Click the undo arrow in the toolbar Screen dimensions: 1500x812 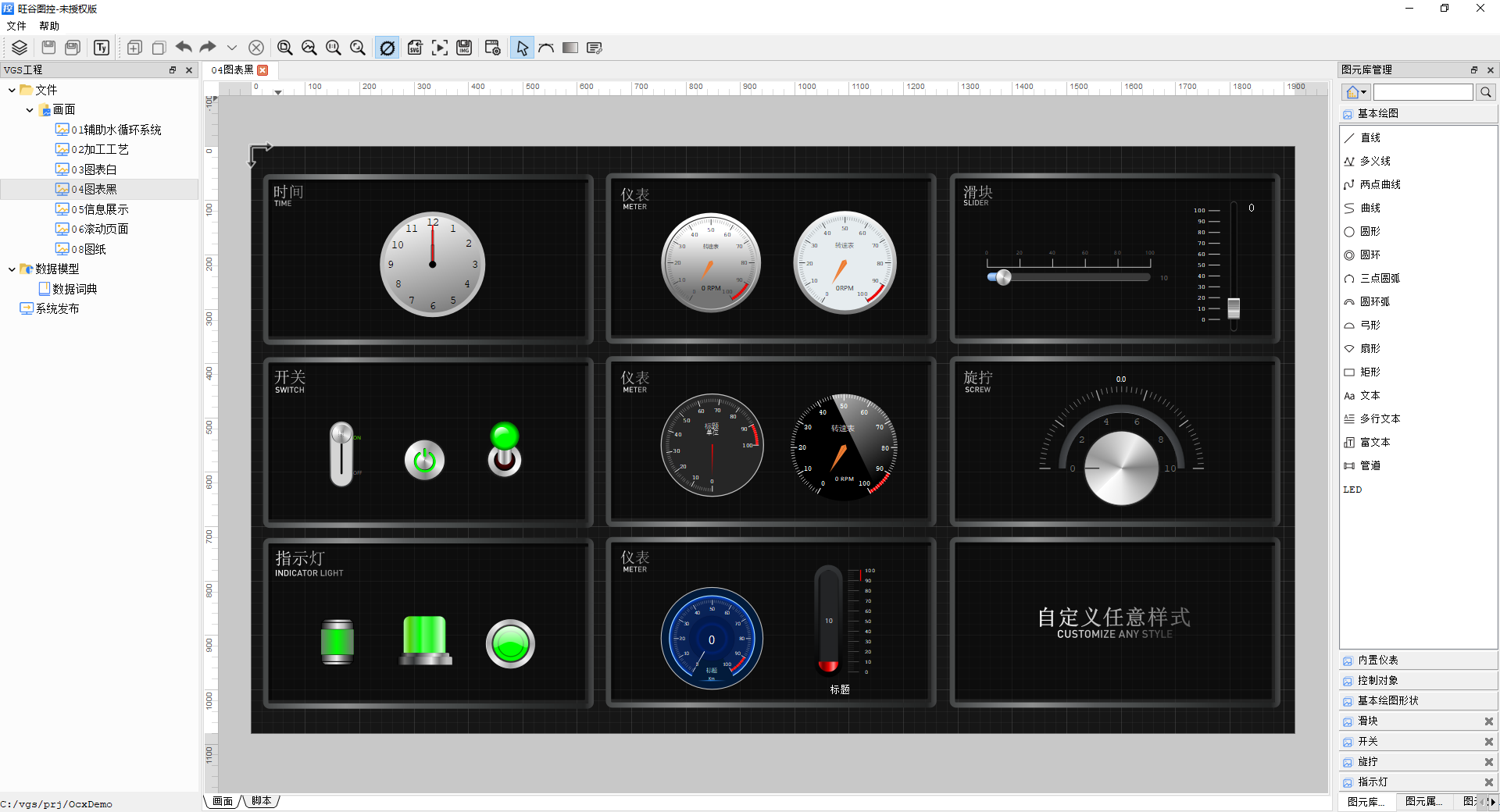[184, 48]
